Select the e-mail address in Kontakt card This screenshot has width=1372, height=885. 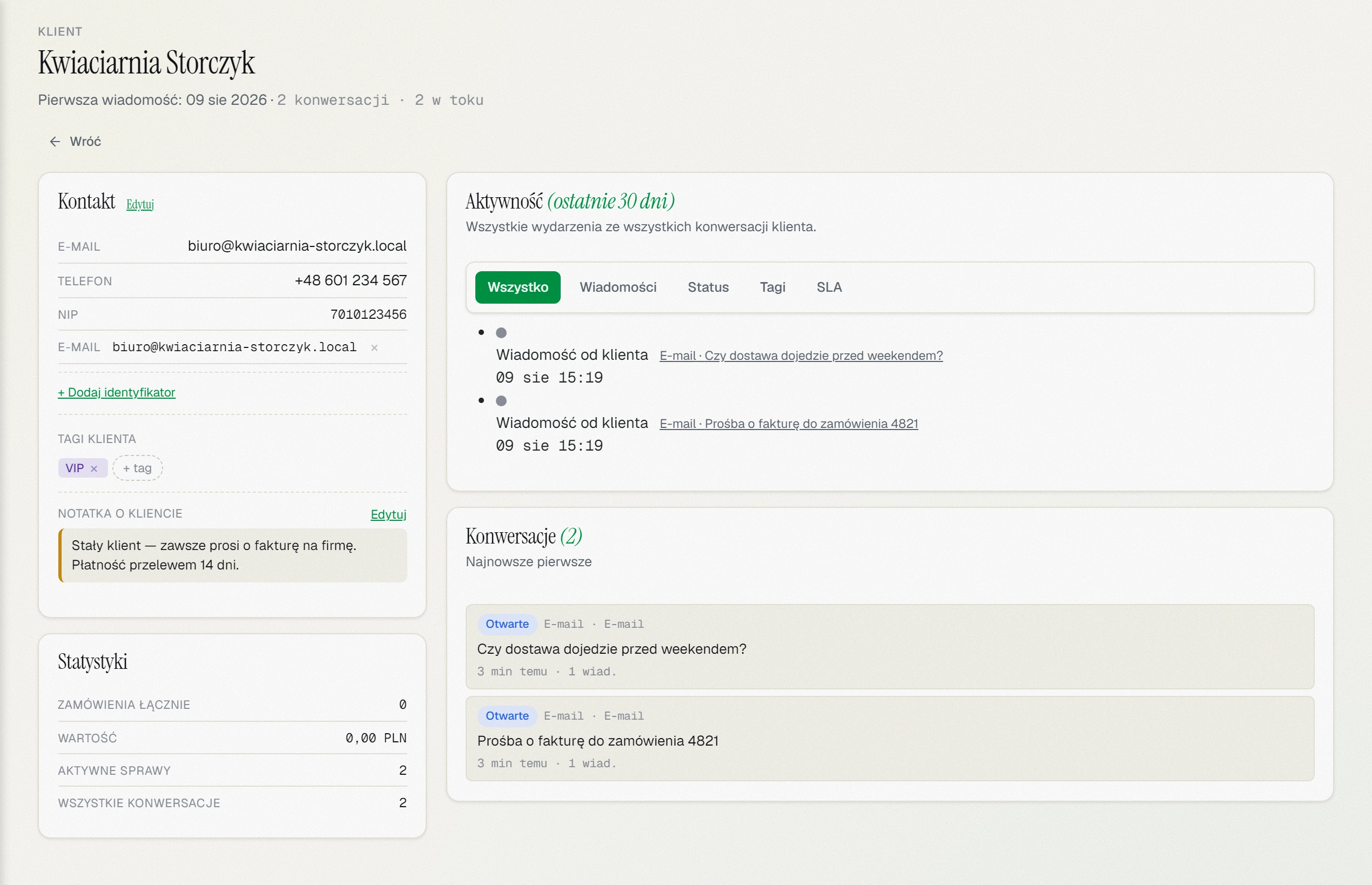[x=297, y=246]
